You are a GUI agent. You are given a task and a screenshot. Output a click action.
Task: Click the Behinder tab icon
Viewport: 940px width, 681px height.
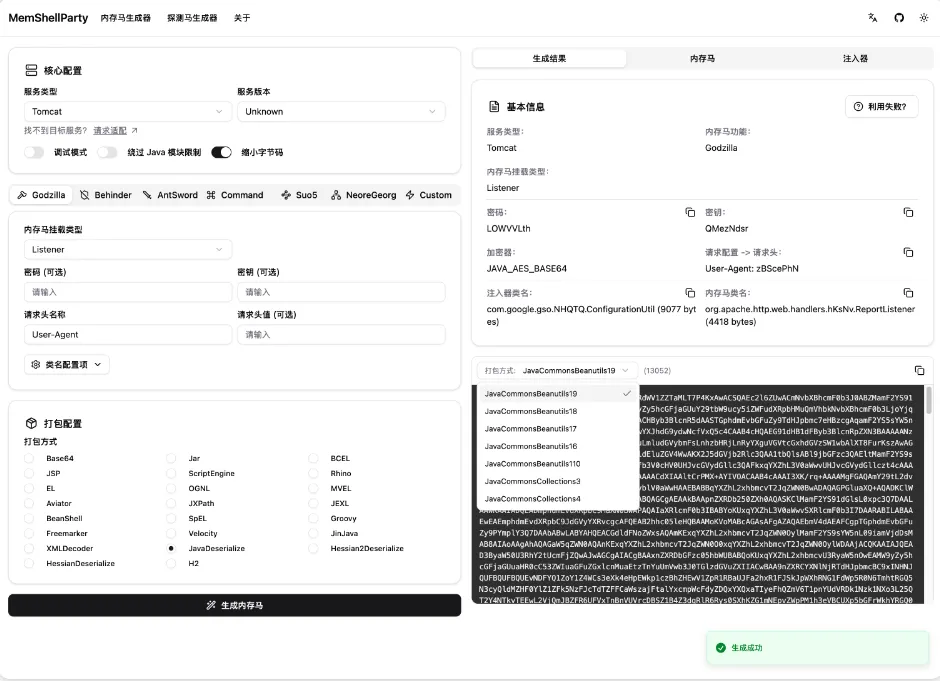pyautogui.click(x=85, y=195)
